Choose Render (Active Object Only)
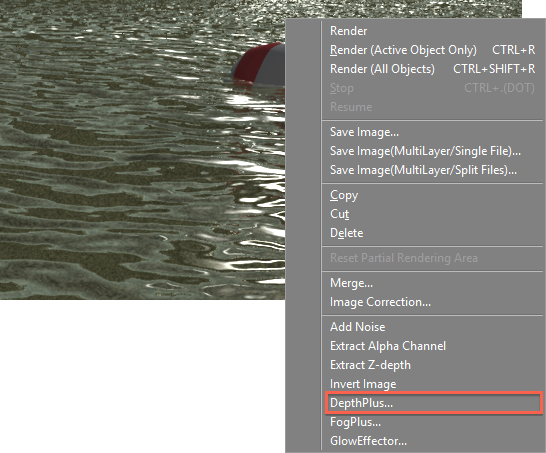Viewport: 546px width, 453px height. tap(432, 50)
